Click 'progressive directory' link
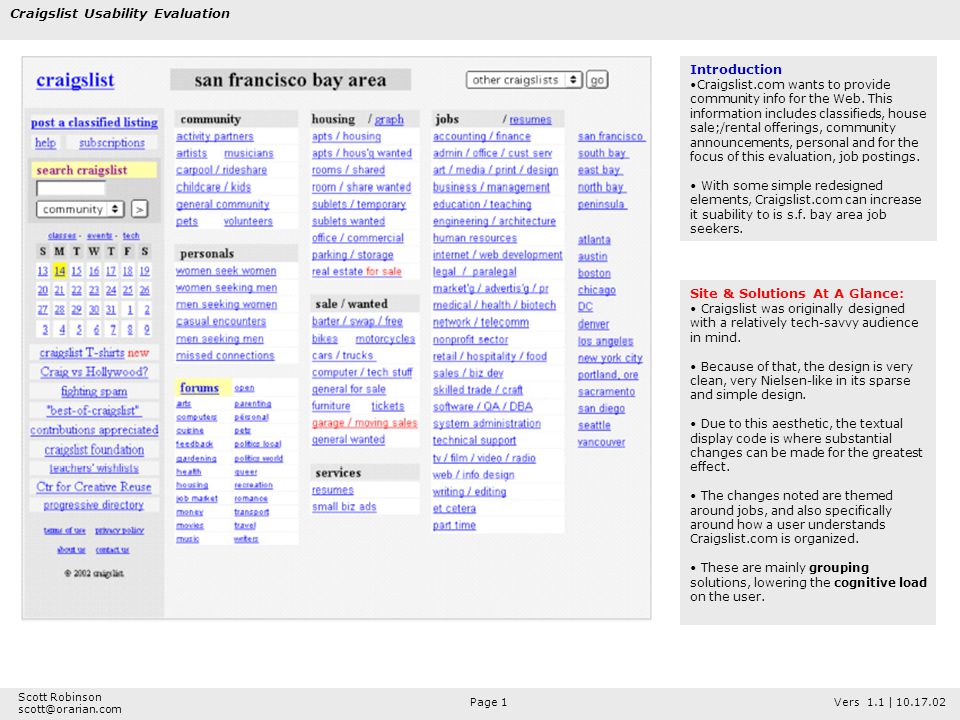This screenshot has height=720, width=960. 94,505
